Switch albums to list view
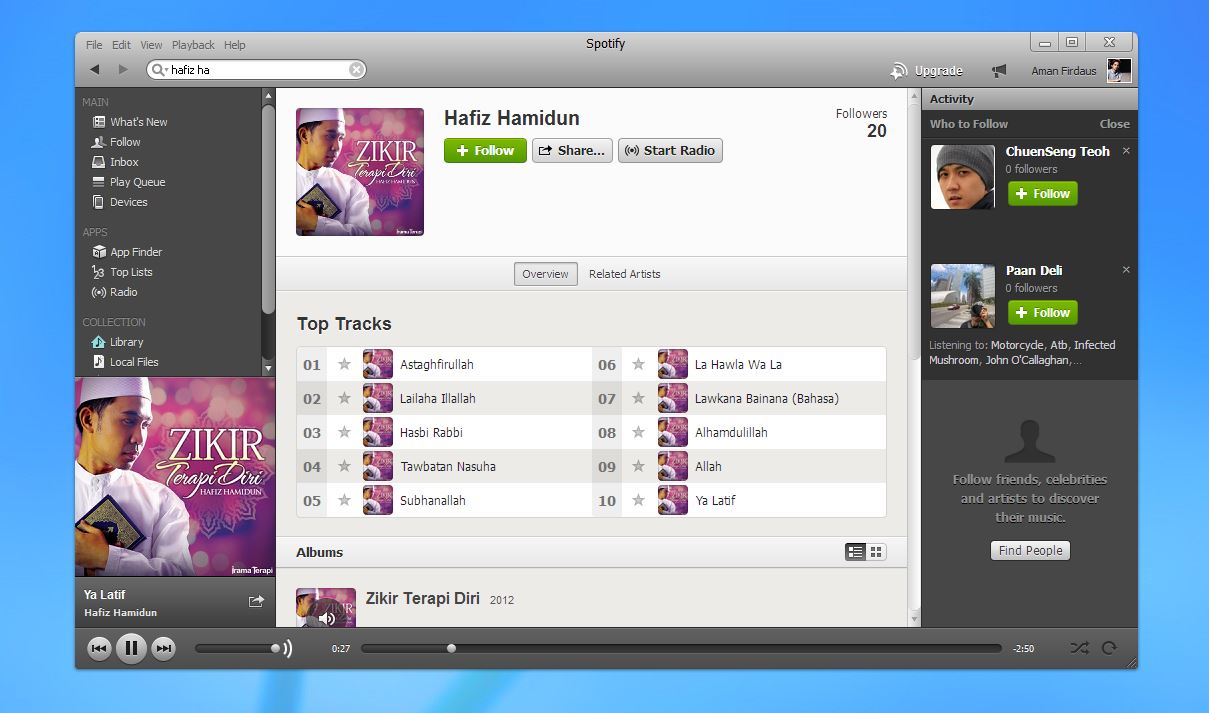1209x713 pixels. click(x=855, y=552)
